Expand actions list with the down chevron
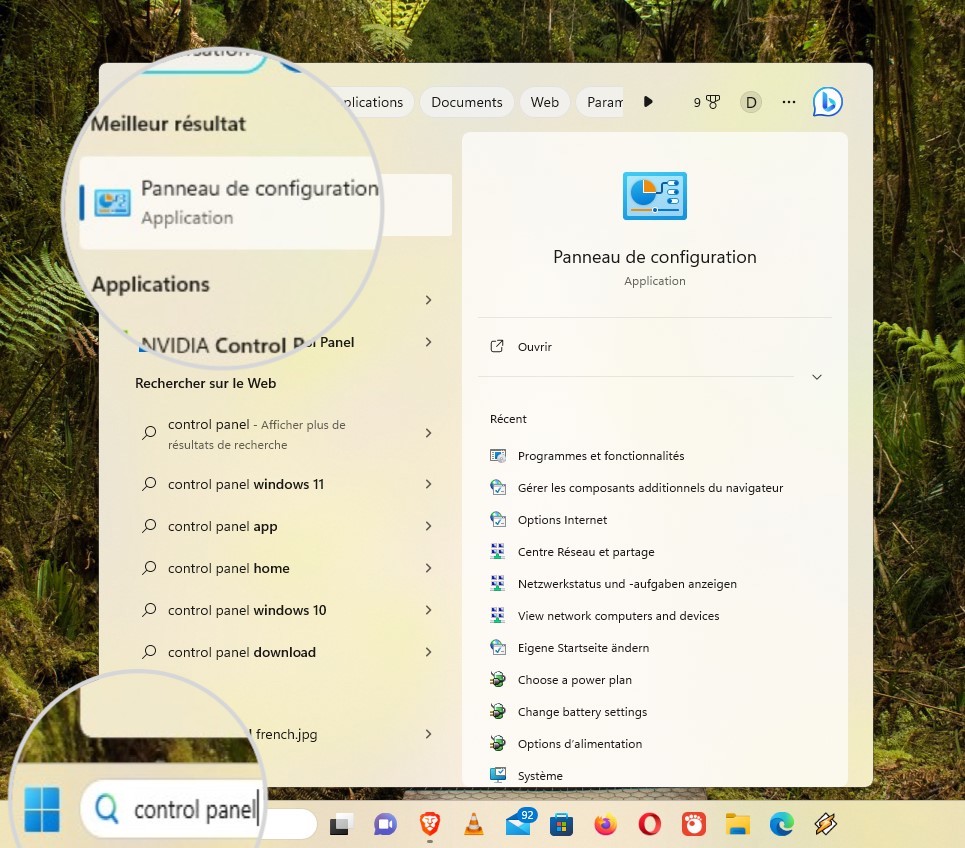The image size is (965, 848). [817, 377]
